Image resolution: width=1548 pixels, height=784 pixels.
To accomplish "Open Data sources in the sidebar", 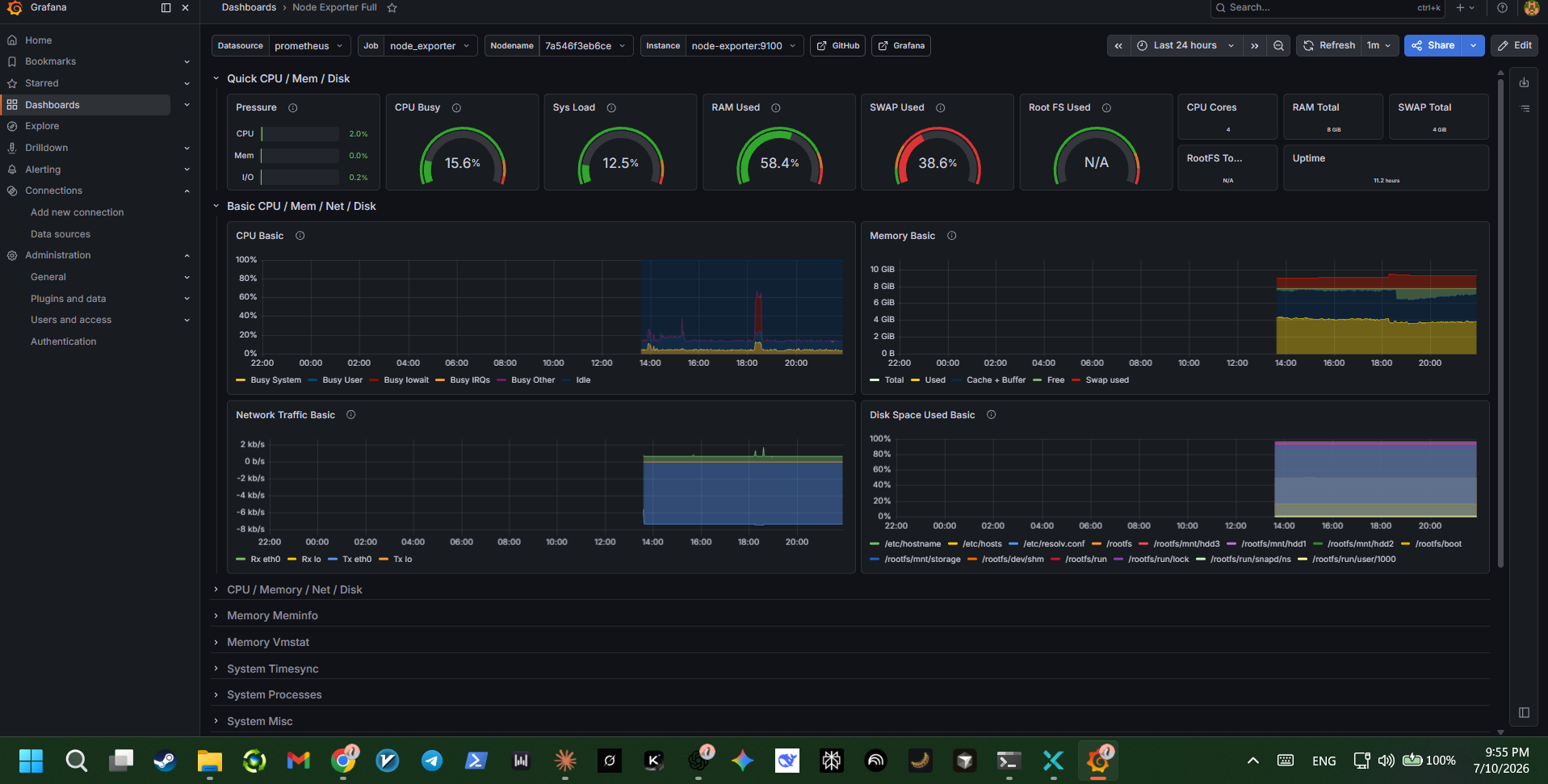I will click(x=60, y=234).
